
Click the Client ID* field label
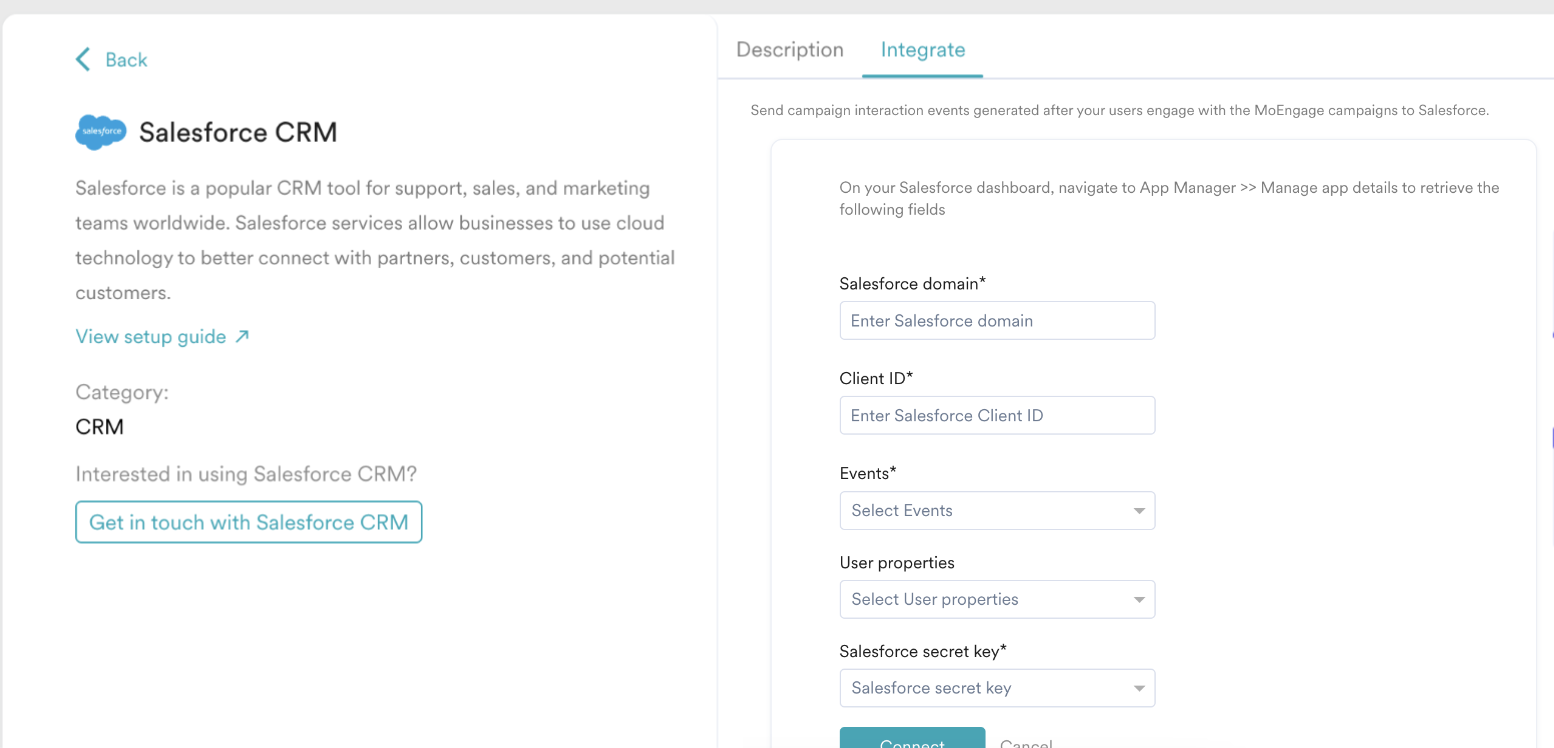(877, 378)
